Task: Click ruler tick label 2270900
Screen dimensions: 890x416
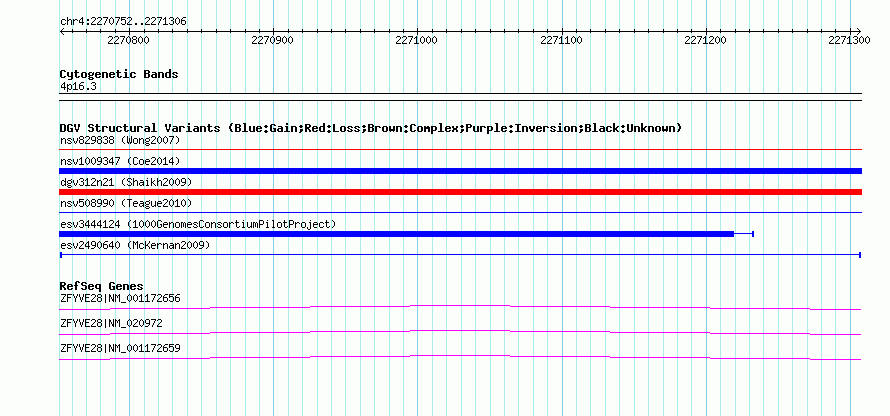Action: pos(272,40)
